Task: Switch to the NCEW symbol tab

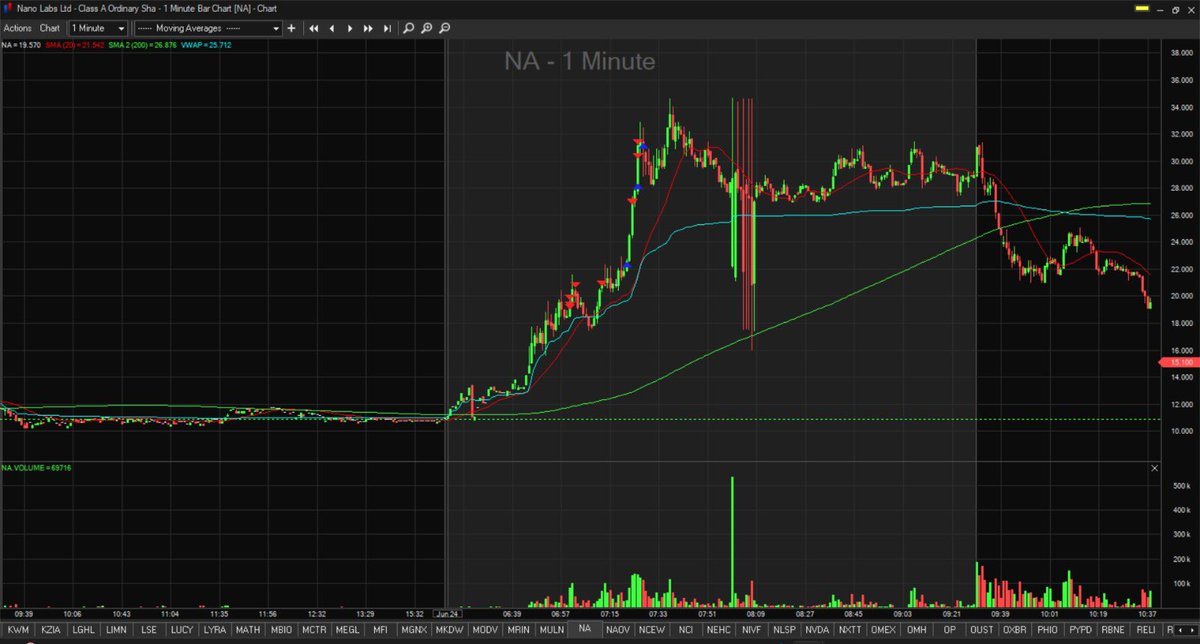Action: point(652,630)
